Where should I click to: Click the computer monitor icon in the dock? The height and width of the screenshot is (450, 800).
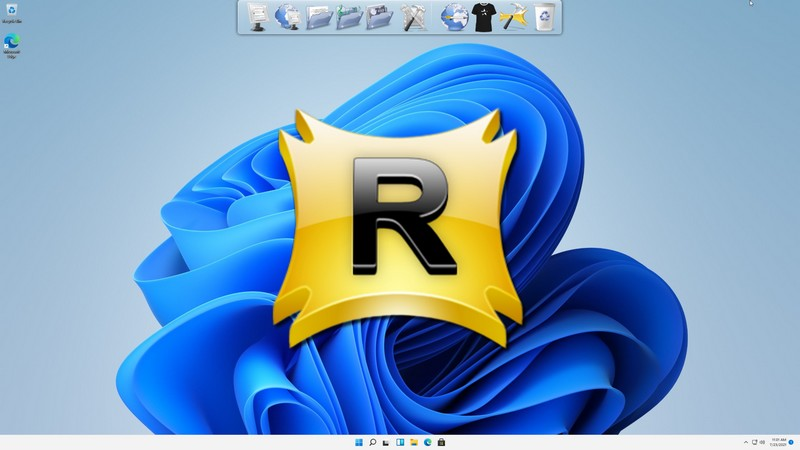pyautogui.click(x=258, y=17)
